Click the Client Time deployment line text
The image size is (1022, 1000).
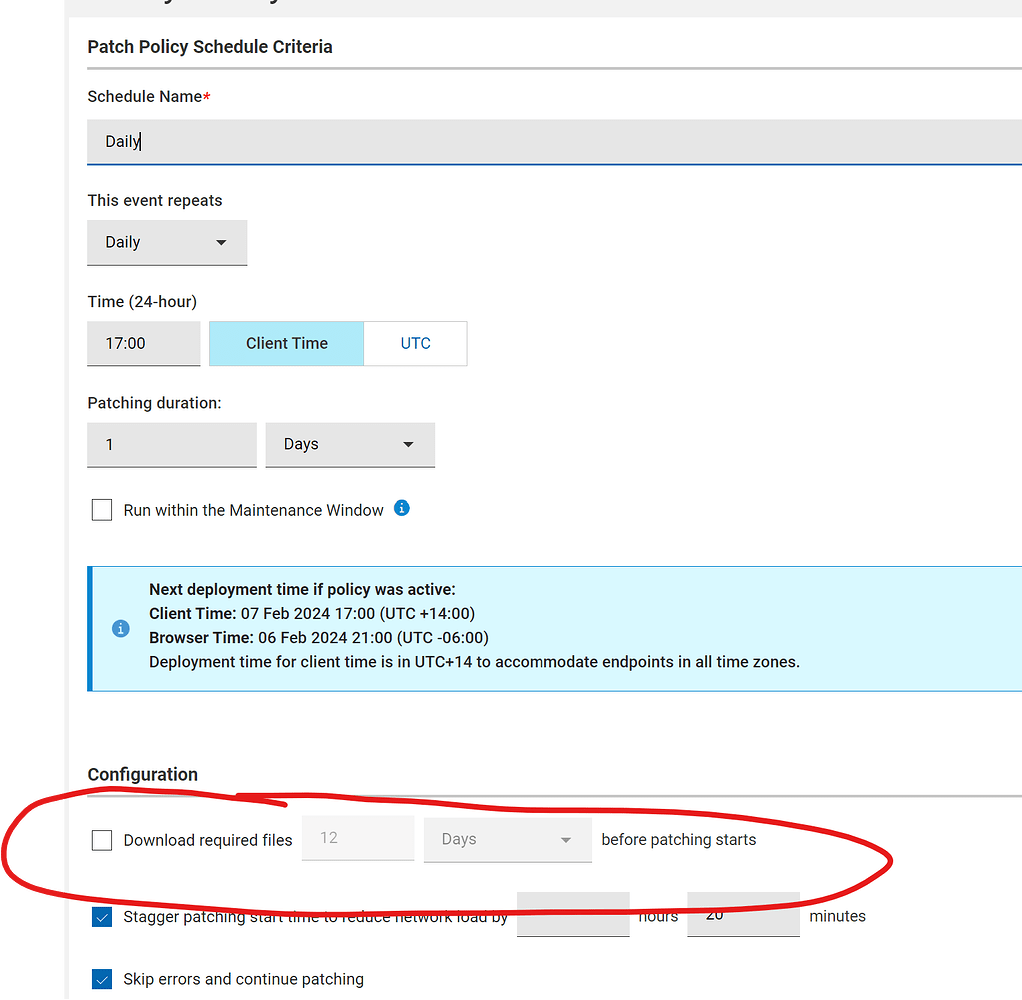(312, 613)
